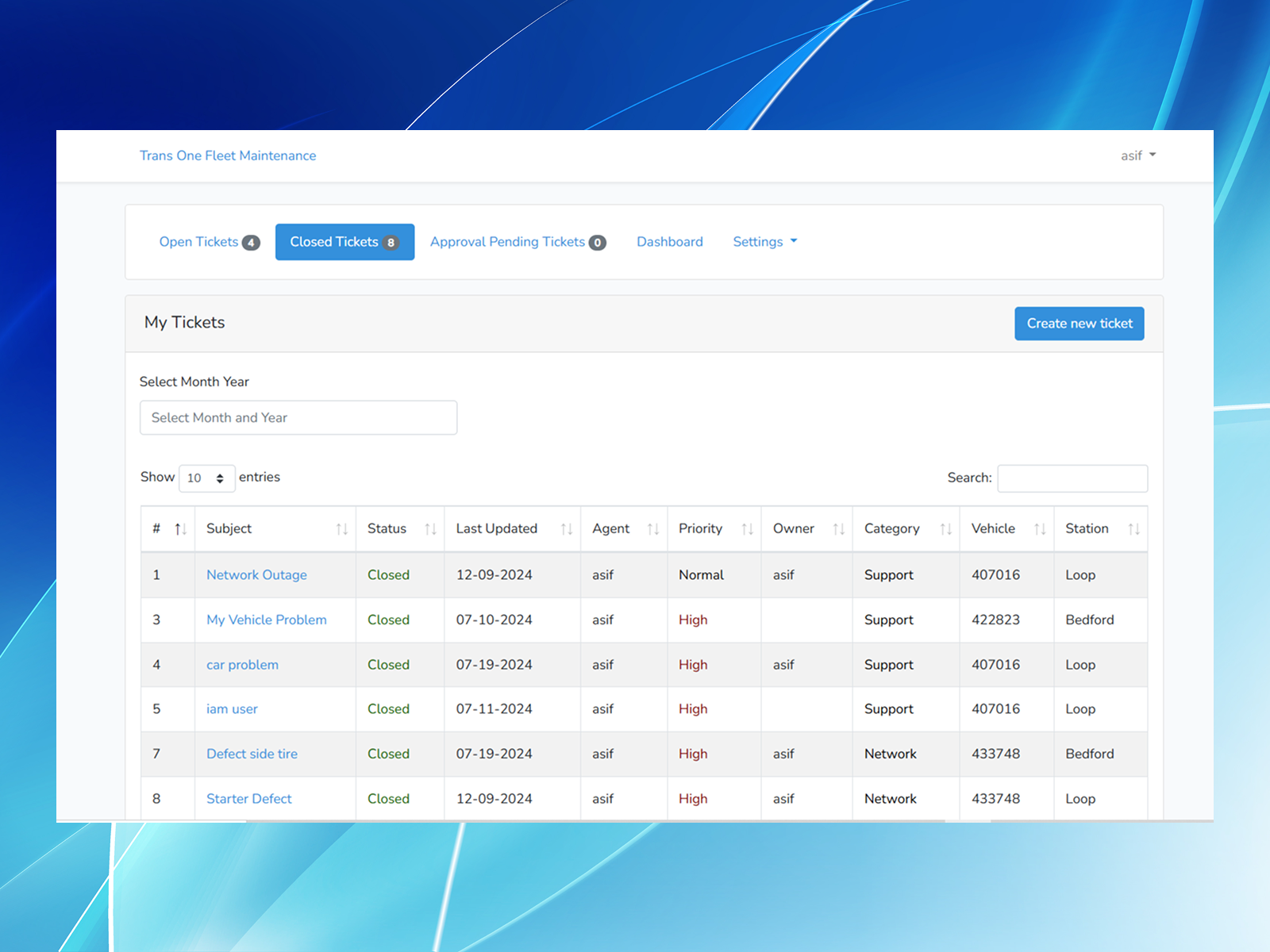Go to the Dashboard tab
1270x952 pixels.
(670, 242)
